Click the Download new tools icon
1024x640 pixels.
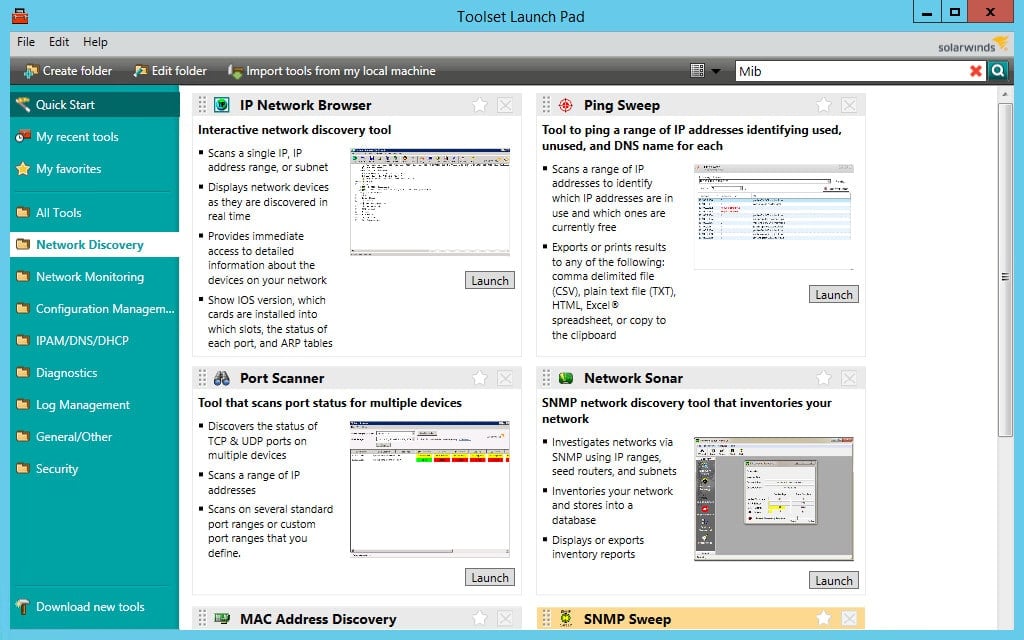tap(23, 607)
